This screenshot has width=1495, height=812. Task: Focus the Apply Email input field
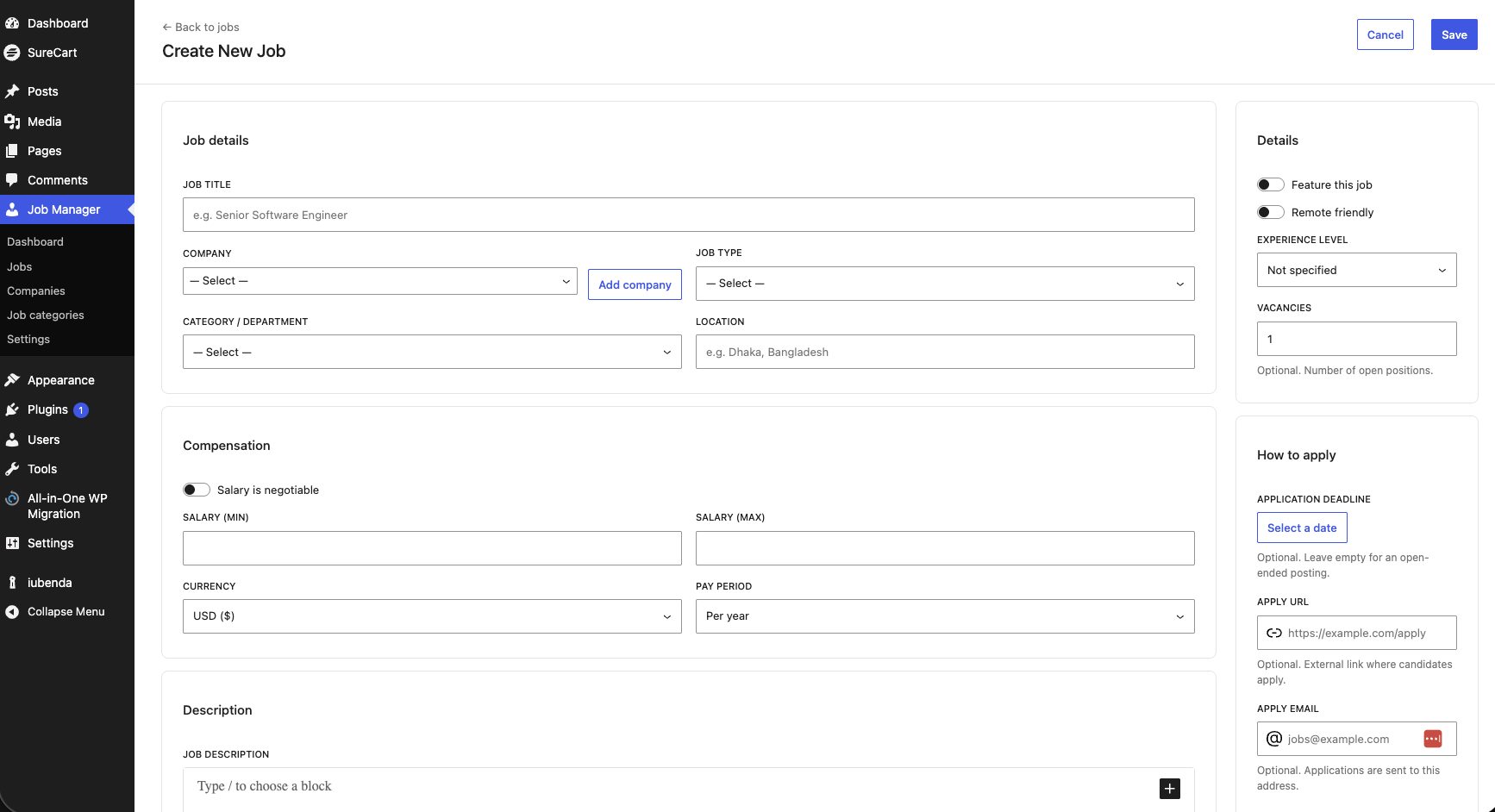[x=1357, y=739]
